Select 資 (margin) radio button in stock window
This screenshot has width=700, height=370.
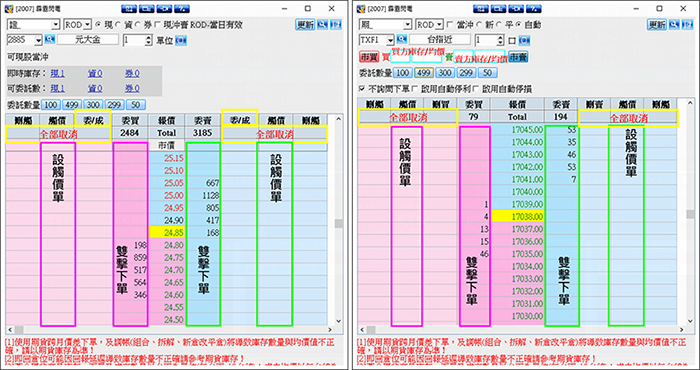(x=118, y=25)
